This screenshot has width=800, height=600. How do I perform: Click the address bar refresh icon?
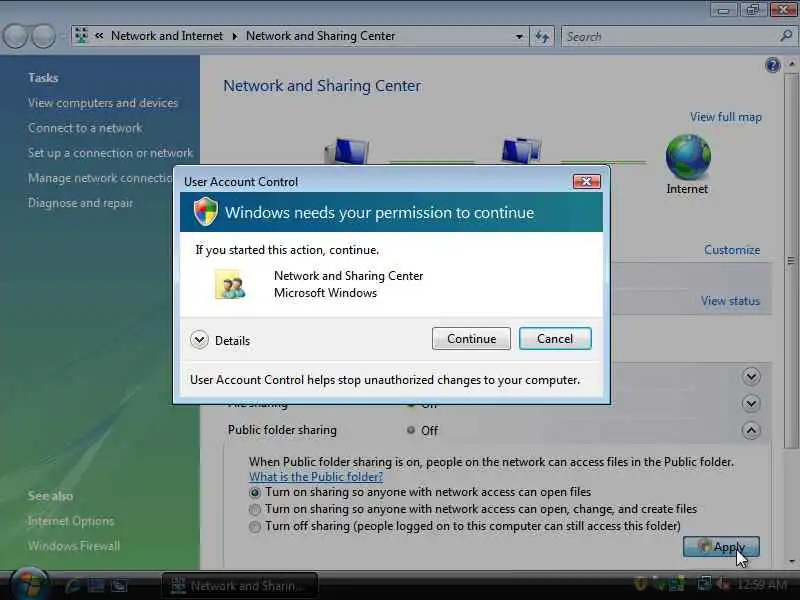[x=542, y=36]
